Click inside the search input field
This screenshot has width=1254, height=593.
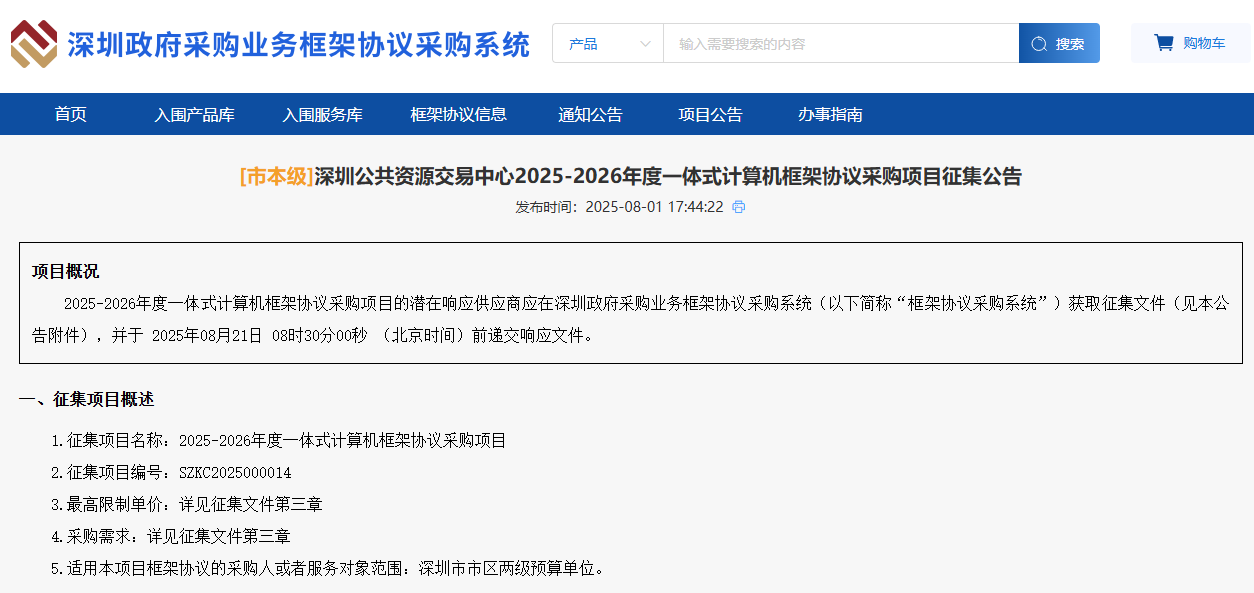click(840, 43)
